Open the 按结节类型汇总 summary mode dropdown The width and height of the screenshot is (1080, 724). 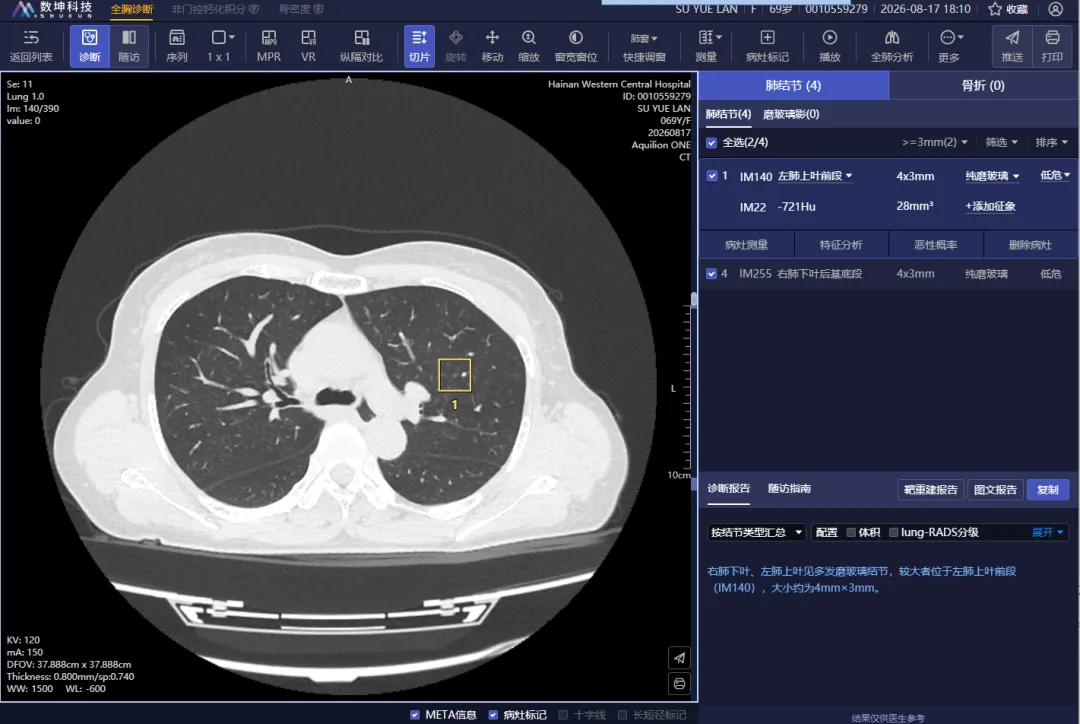[756, 532]
